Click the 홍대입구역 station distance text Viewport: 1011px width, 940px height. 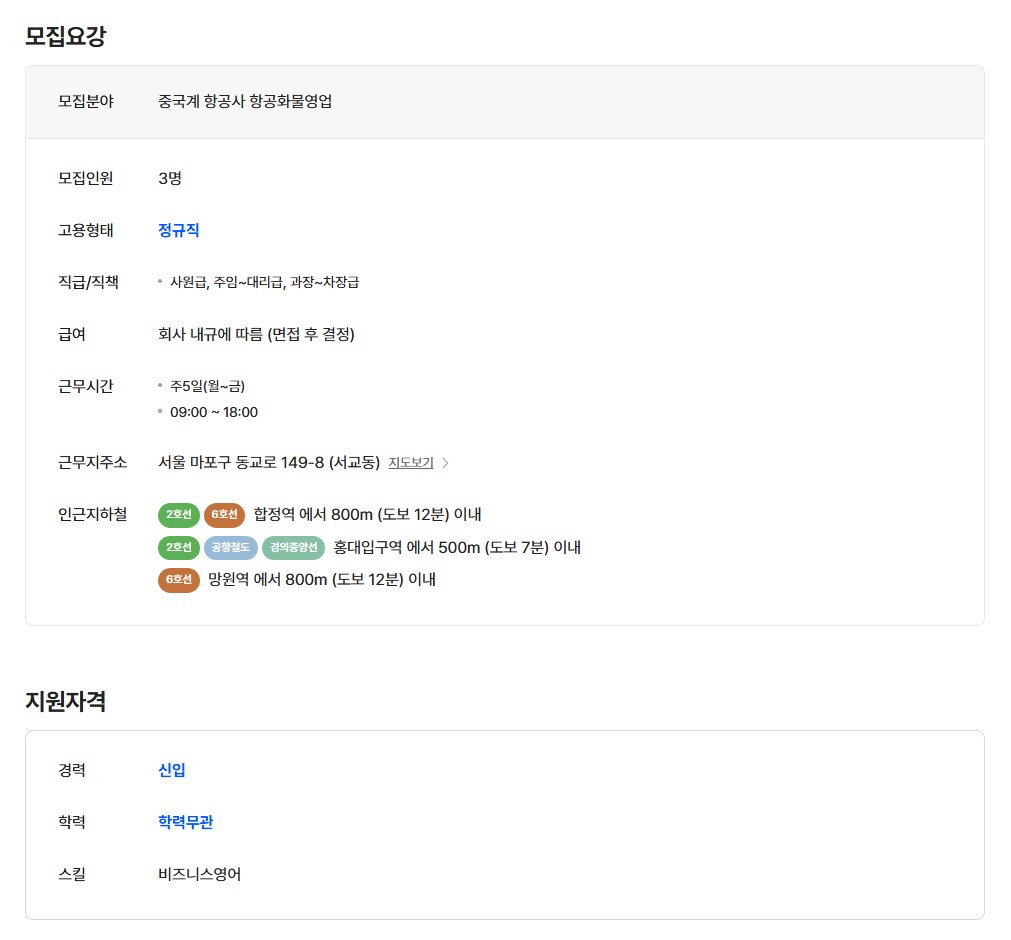click(x=457, y=547)
